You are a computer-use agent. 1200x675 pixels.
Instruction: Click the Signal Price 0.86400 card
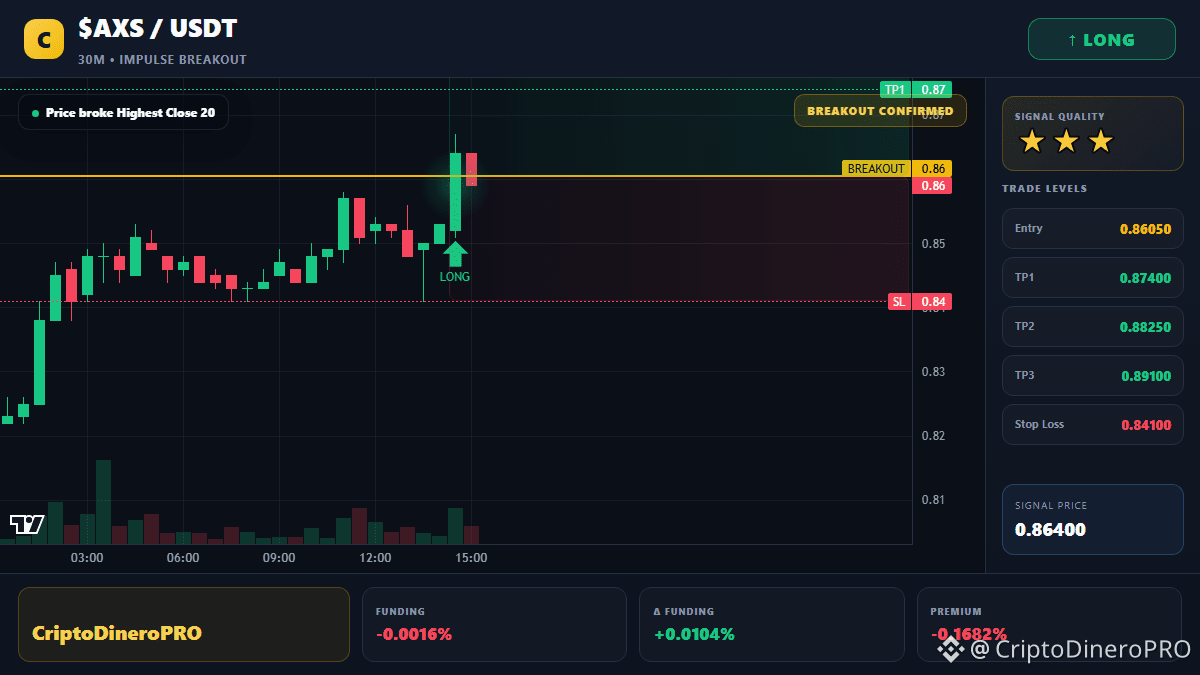pos(1093,519)
